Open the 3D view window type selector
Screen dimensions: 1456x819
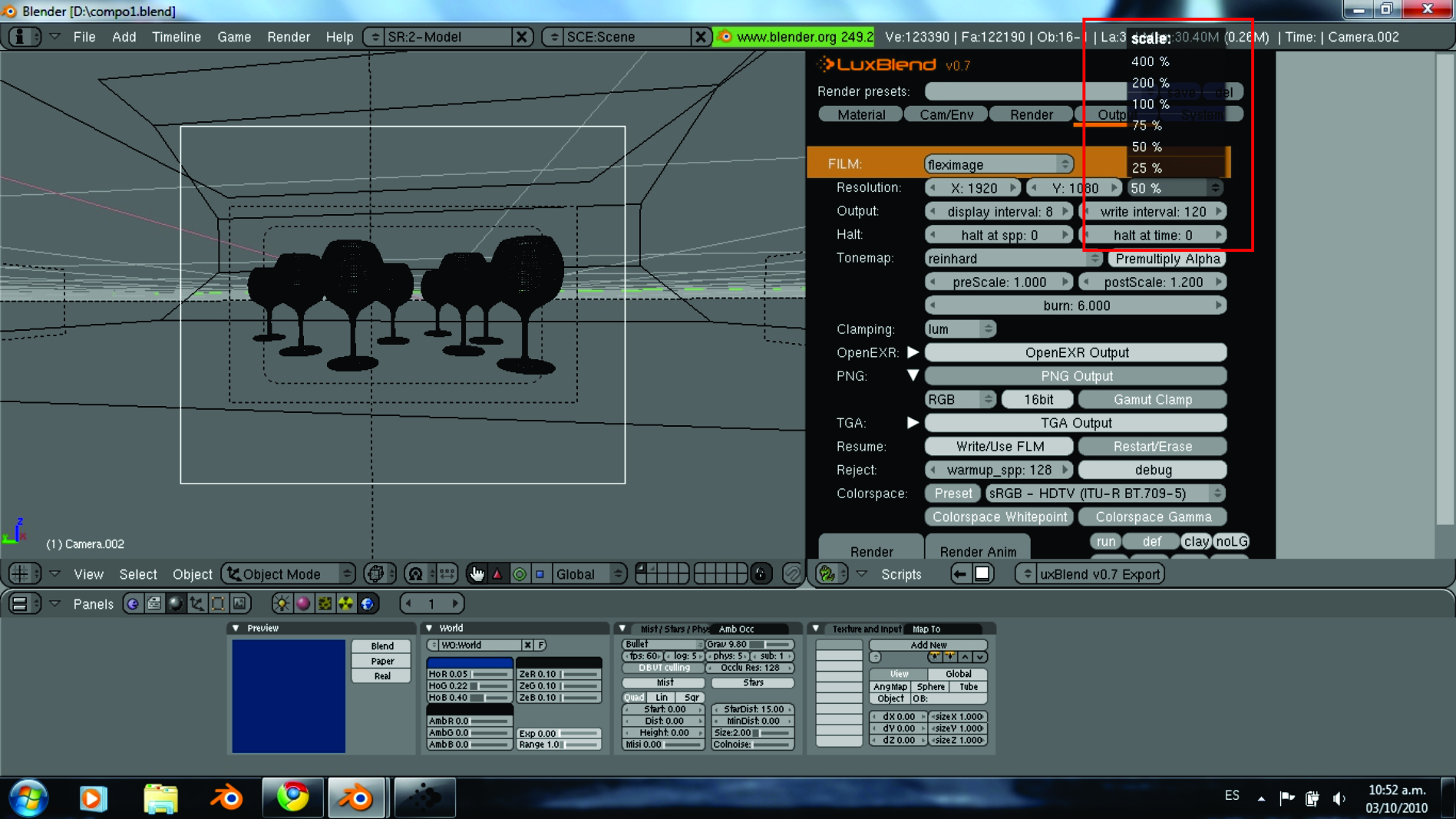click(x=24, y=574)
